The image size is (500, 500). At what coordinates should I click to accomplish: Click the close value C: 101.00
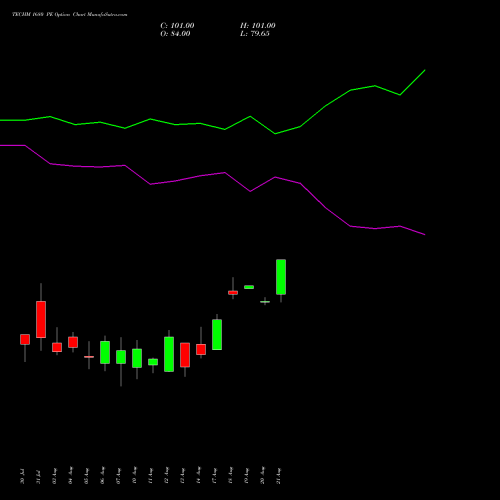[177, 26]
